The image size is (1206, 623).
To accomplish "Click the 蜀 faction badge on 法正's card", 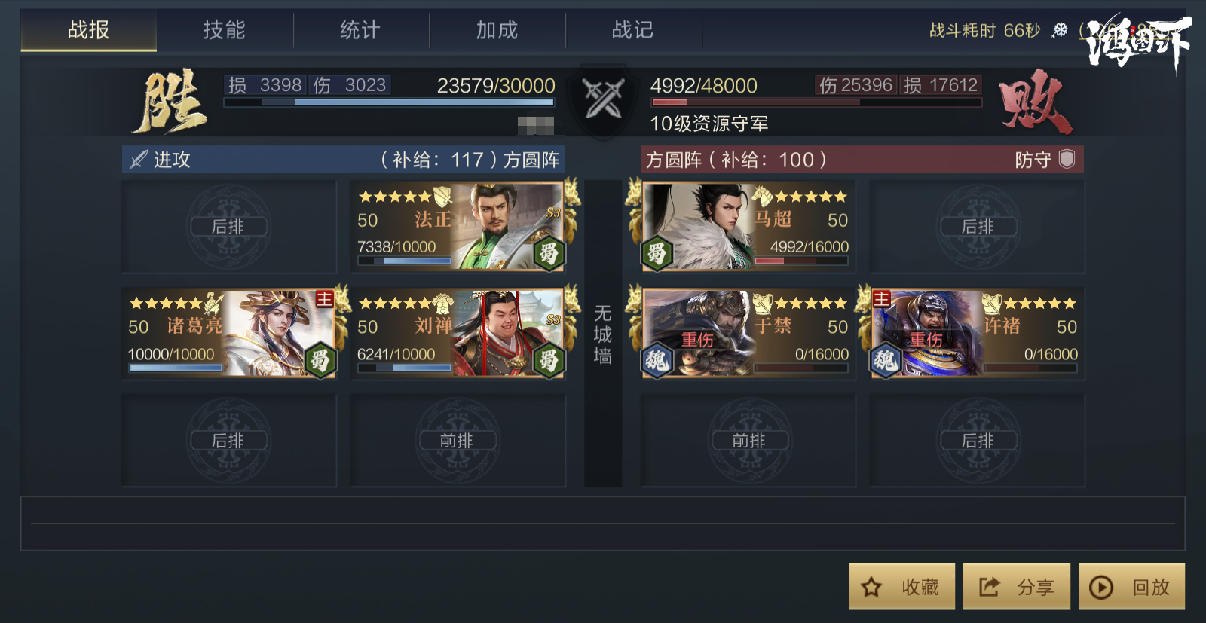I will 548,252.
